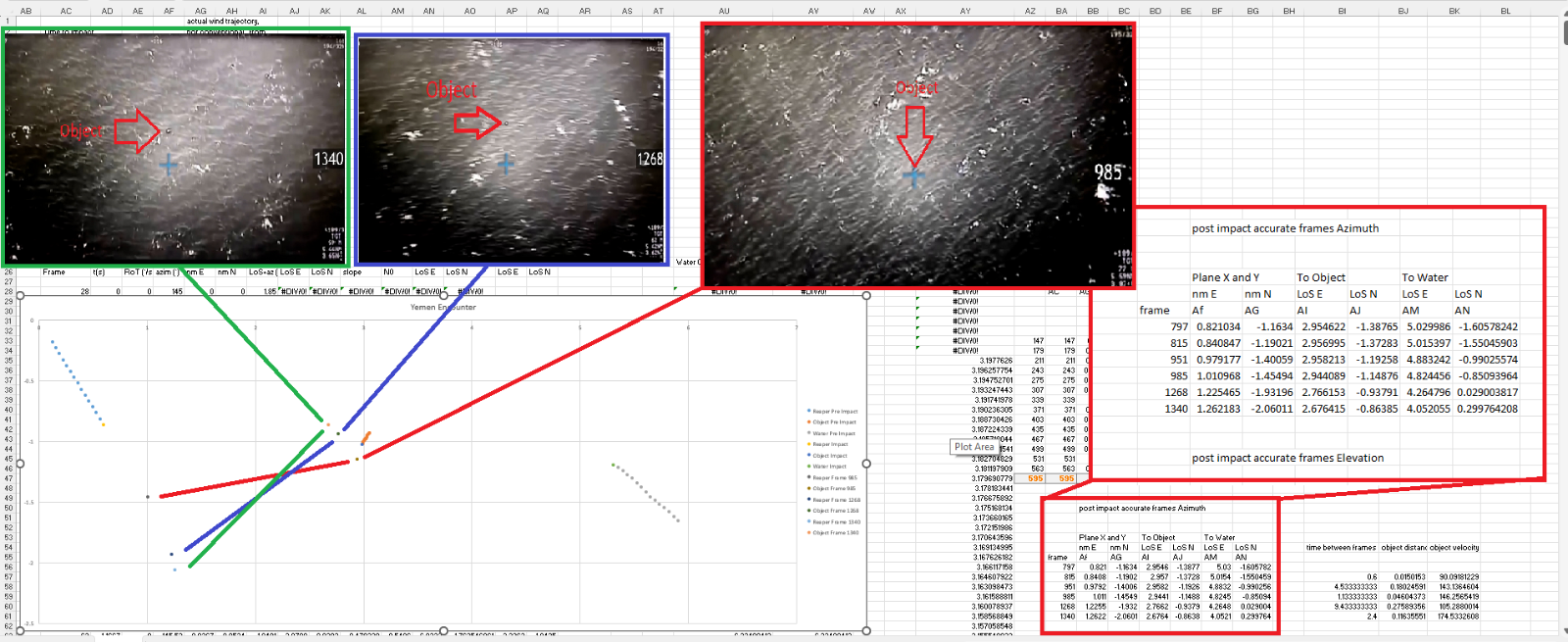Screen dimensions: 1568x642
Task: Select column AM header
Action: click(397, 11)
